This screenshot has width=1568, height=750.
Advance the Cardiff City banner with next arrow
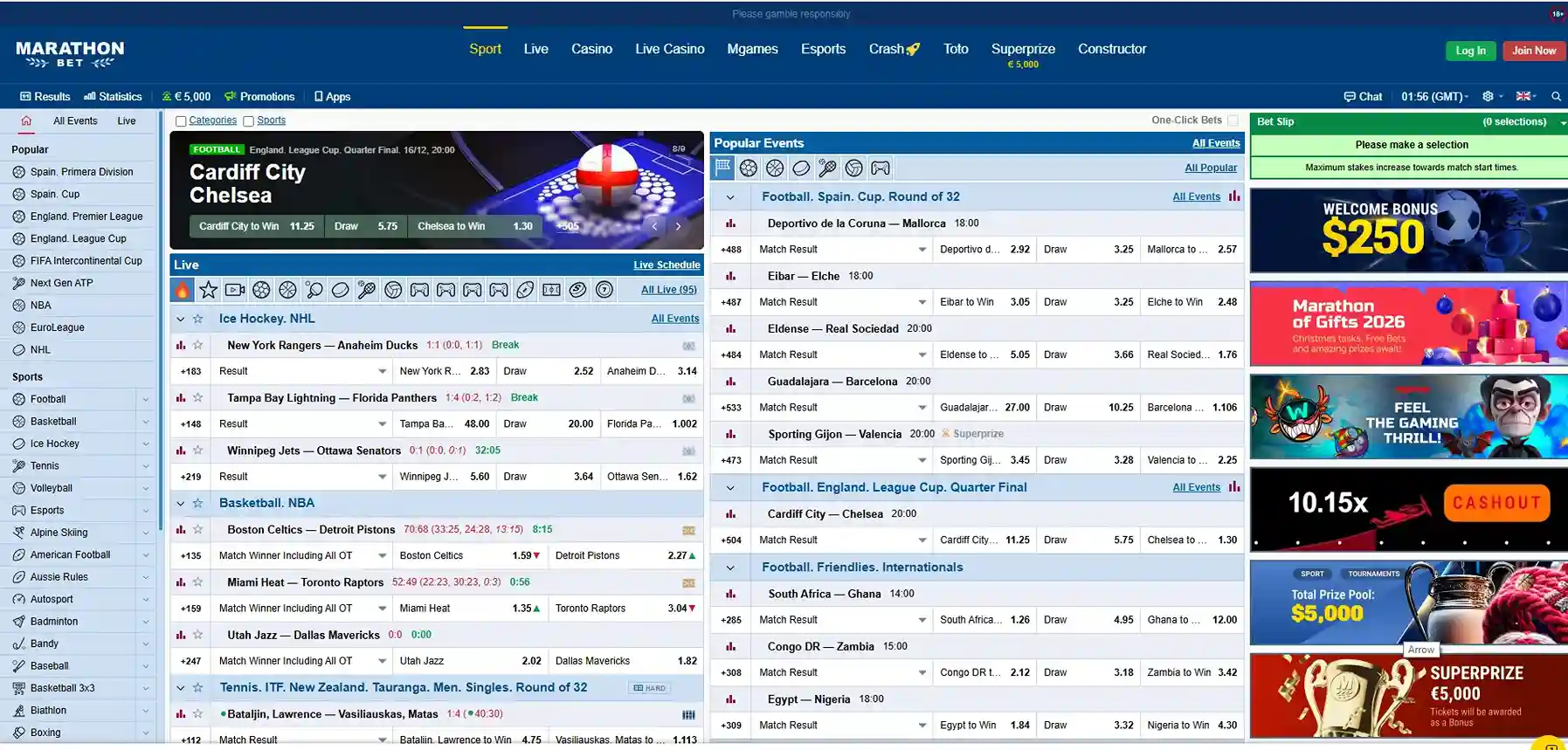coord(678,226)
